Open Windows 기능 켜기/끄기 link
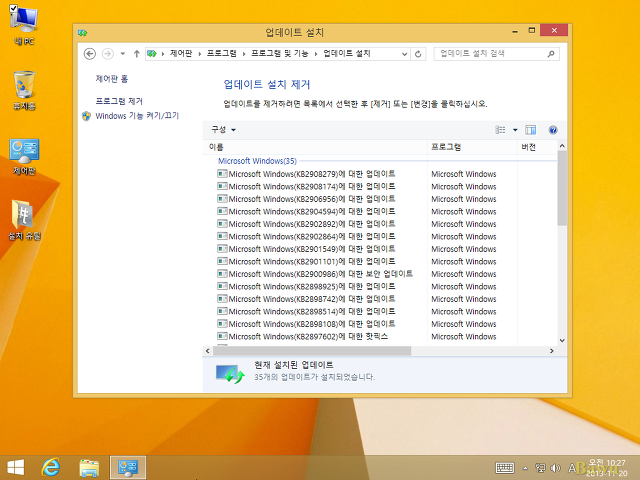640x480 pixels. tap(137, 116)
